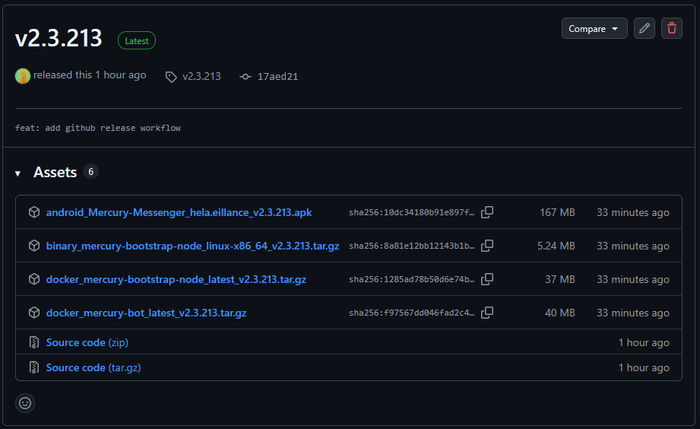Click the Assets count badge 6
The height and width of the screenshot is (429, 700).
(x=91, y=171)
